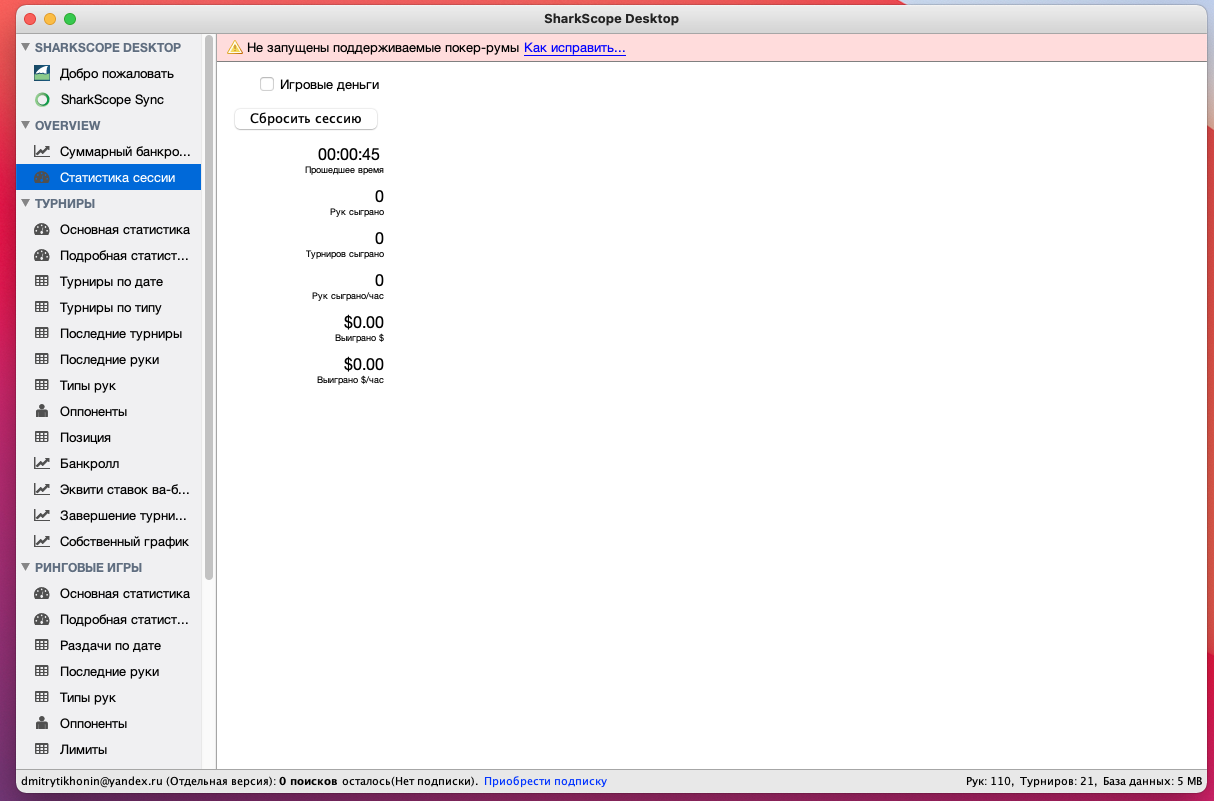Viewport: 1214px width, 801px height.
Task: Enable the Игровые деньги checkbox
Action: (x=267, y=85)
